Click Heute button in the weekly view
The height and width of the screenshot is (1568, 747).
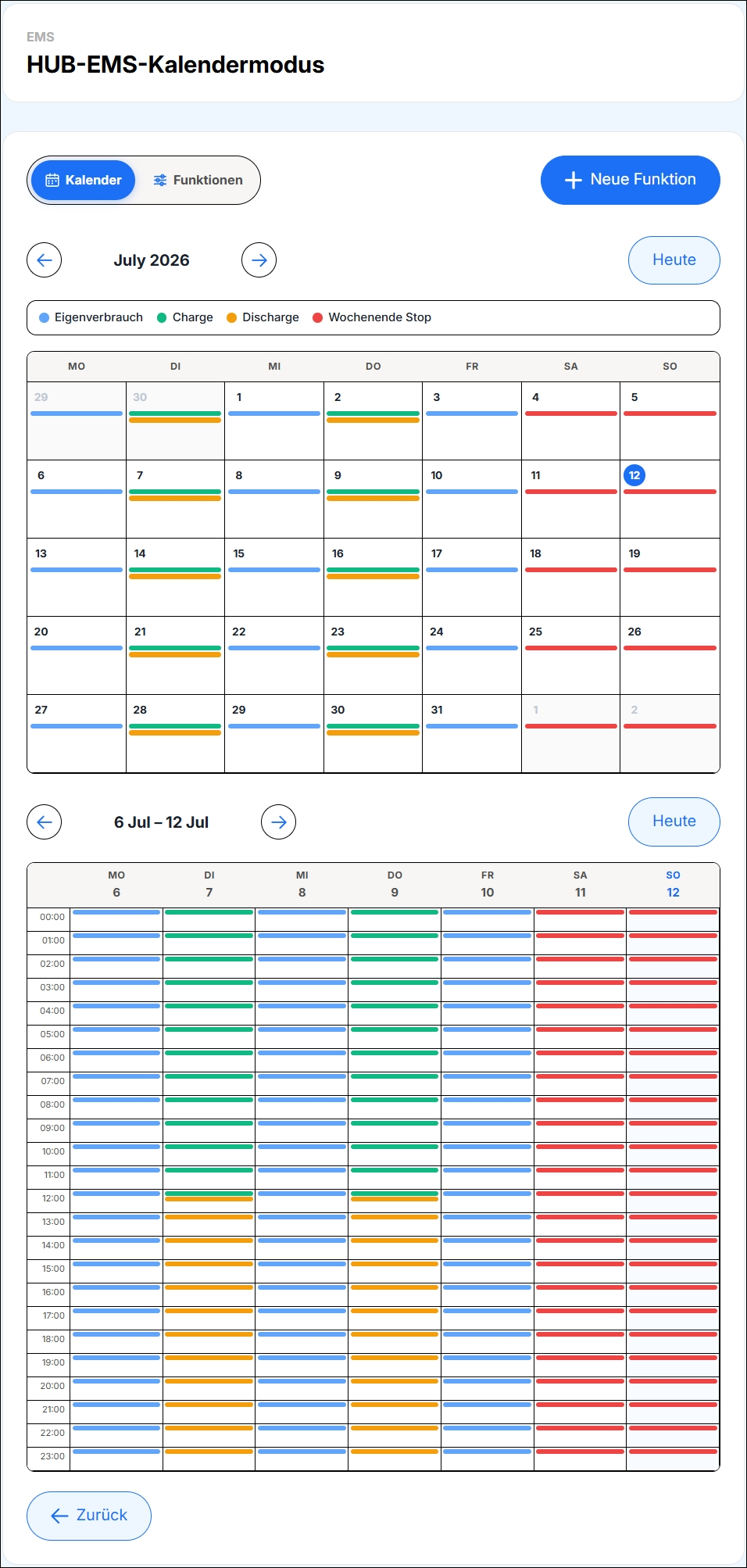click(x=674, y=822)
